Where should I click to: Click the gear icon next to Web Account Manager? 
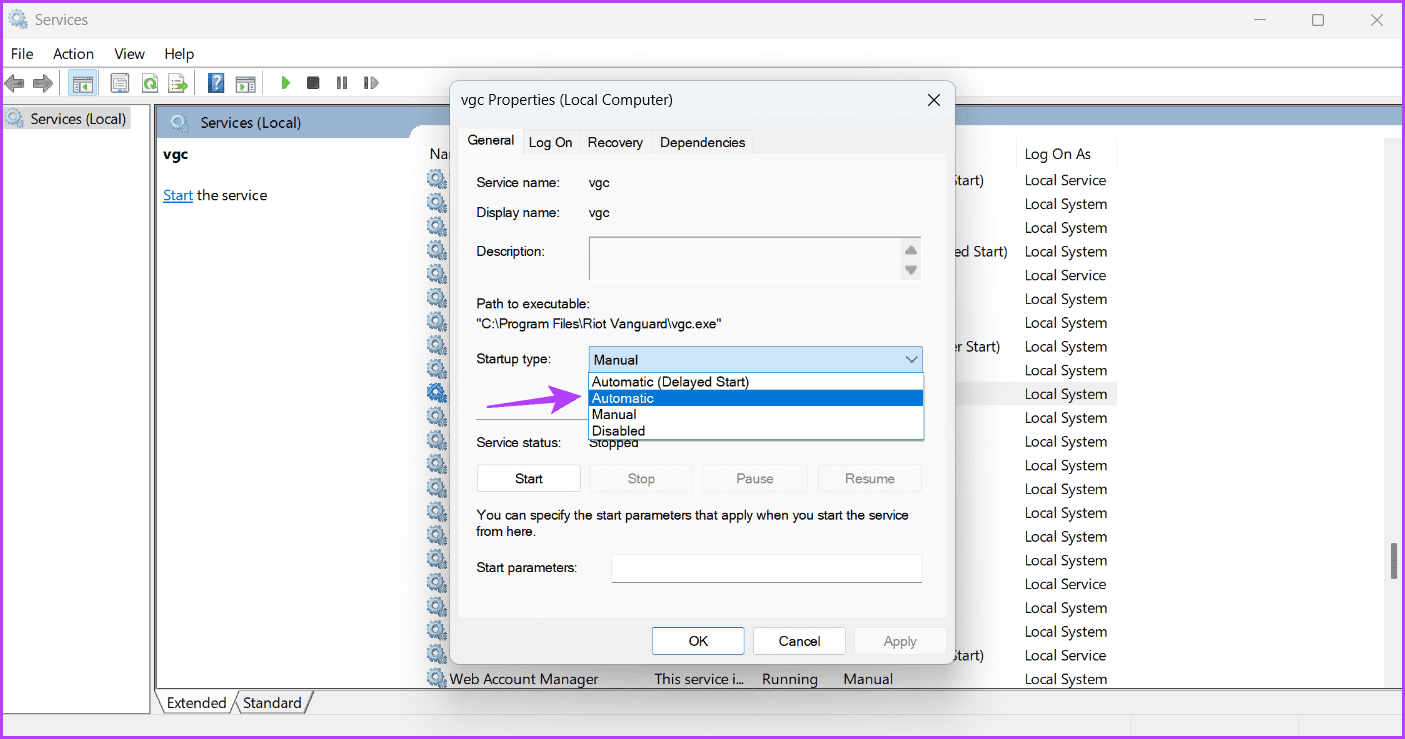pyautogui.click(x=436, y=679)
